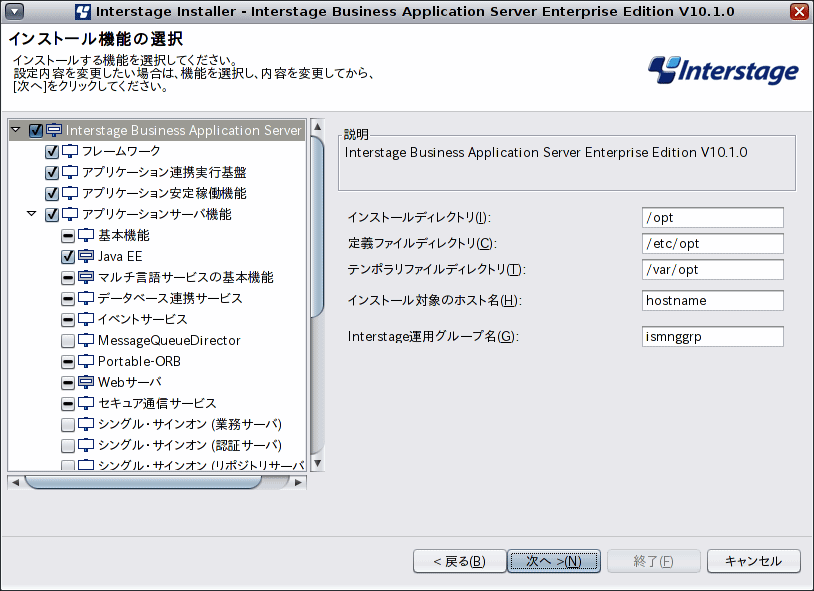814x591 pixels.
Task: Click the 定義ファイルディレクトリ field with /etc/opt
Action: coord(713,244)
